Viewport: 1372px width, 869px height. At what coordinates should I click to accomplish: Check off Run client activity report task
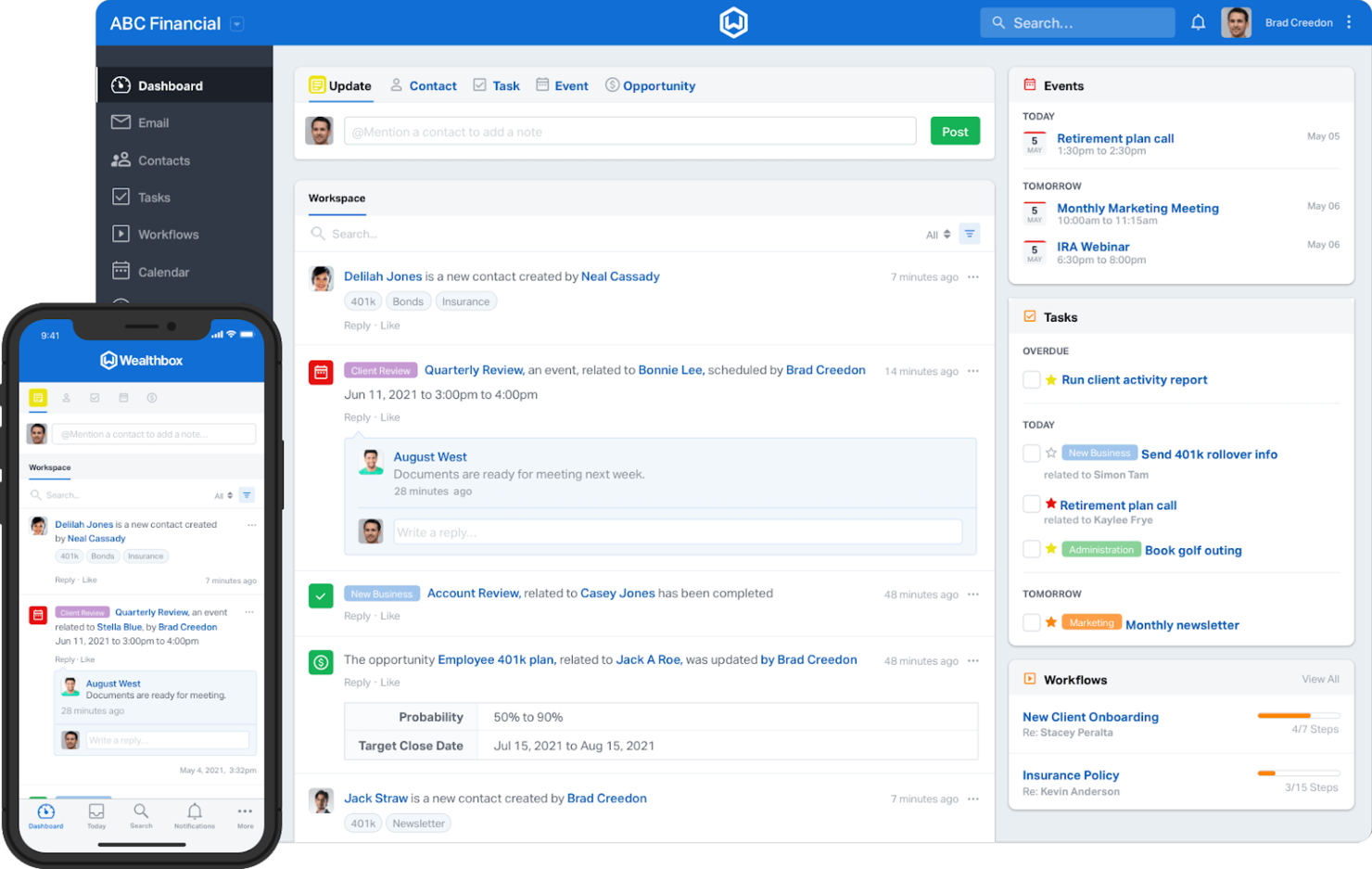[1031, 379]
